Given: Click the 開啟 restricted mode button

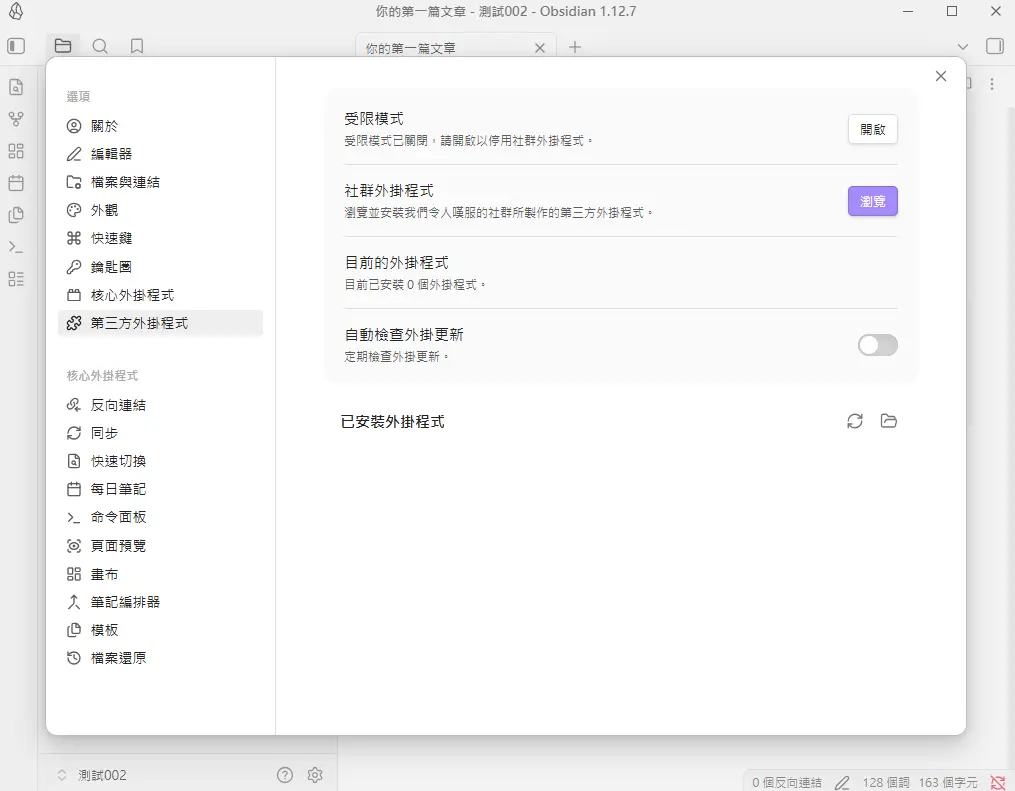Looking at the screenshot, I should point(872,130).
